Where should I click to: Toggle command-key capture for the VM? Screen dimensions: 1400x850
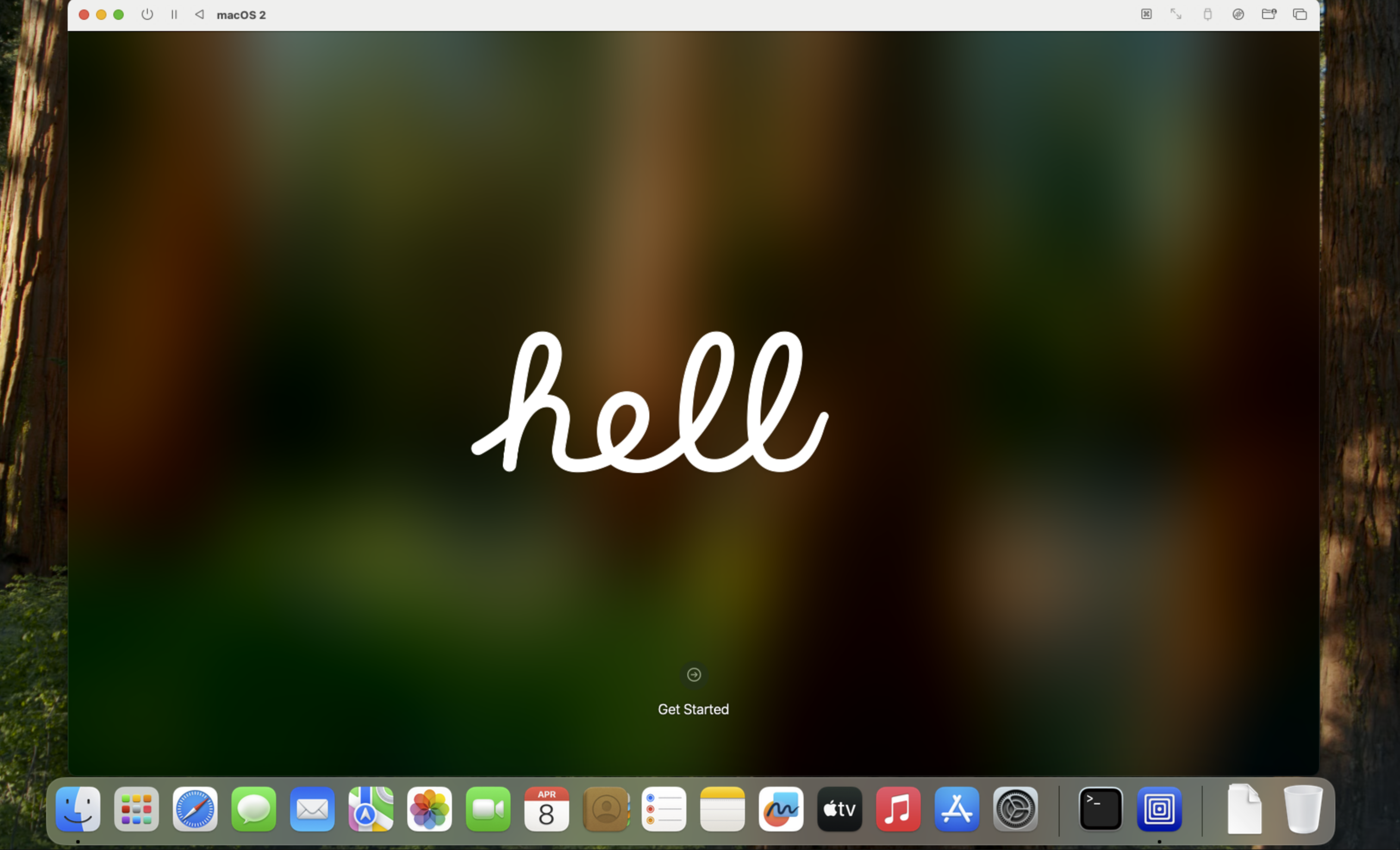pyautogui.click(x=1146, y=14)
